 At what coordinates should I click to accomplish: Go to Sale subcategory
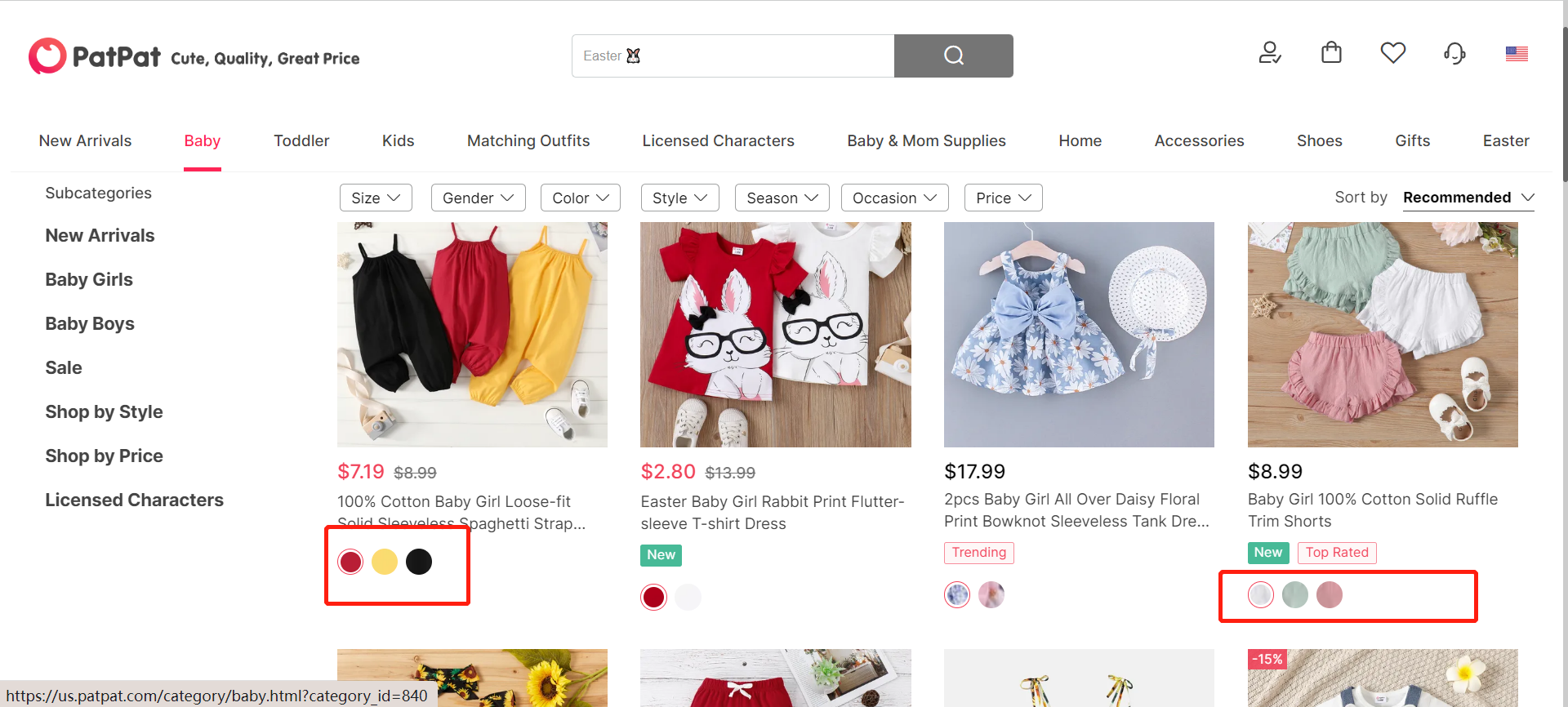64,367
